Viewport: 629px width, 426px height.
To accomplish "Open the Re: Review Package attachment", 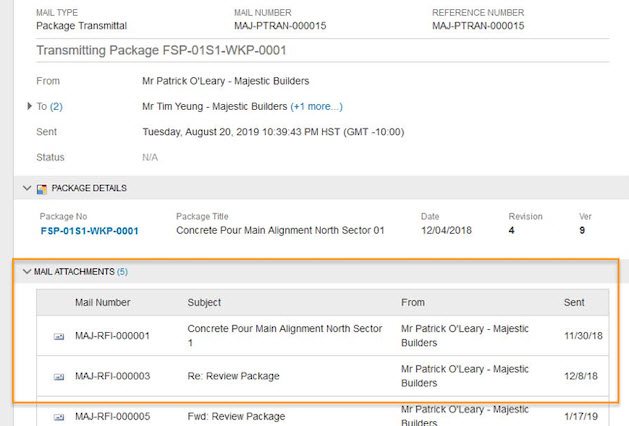I will pos(233,376).
